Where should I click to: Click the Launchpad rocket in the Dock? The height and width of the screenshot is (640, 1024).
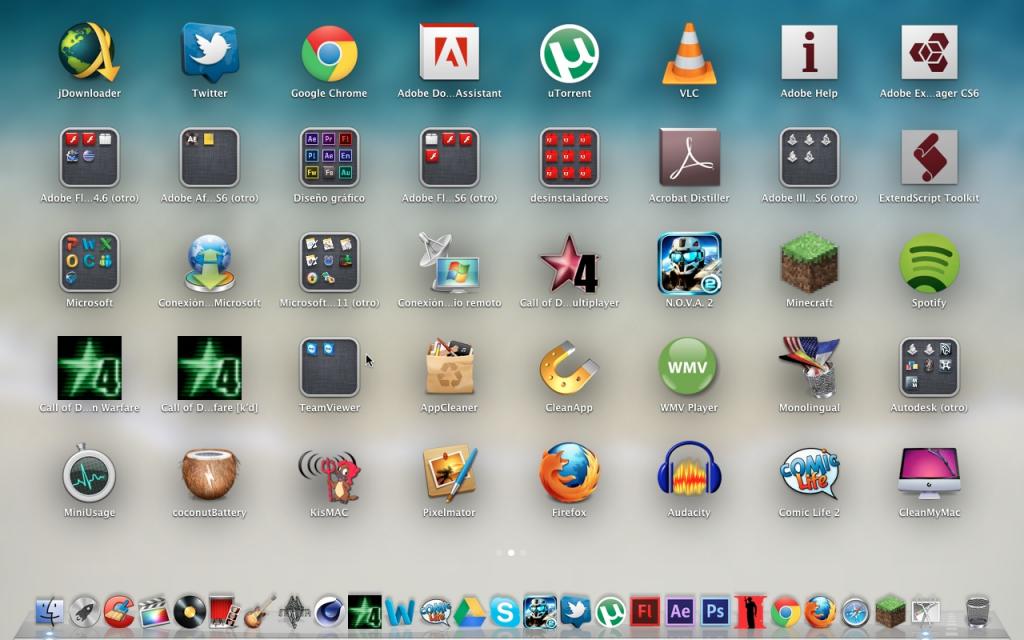[x=84, y=613]
